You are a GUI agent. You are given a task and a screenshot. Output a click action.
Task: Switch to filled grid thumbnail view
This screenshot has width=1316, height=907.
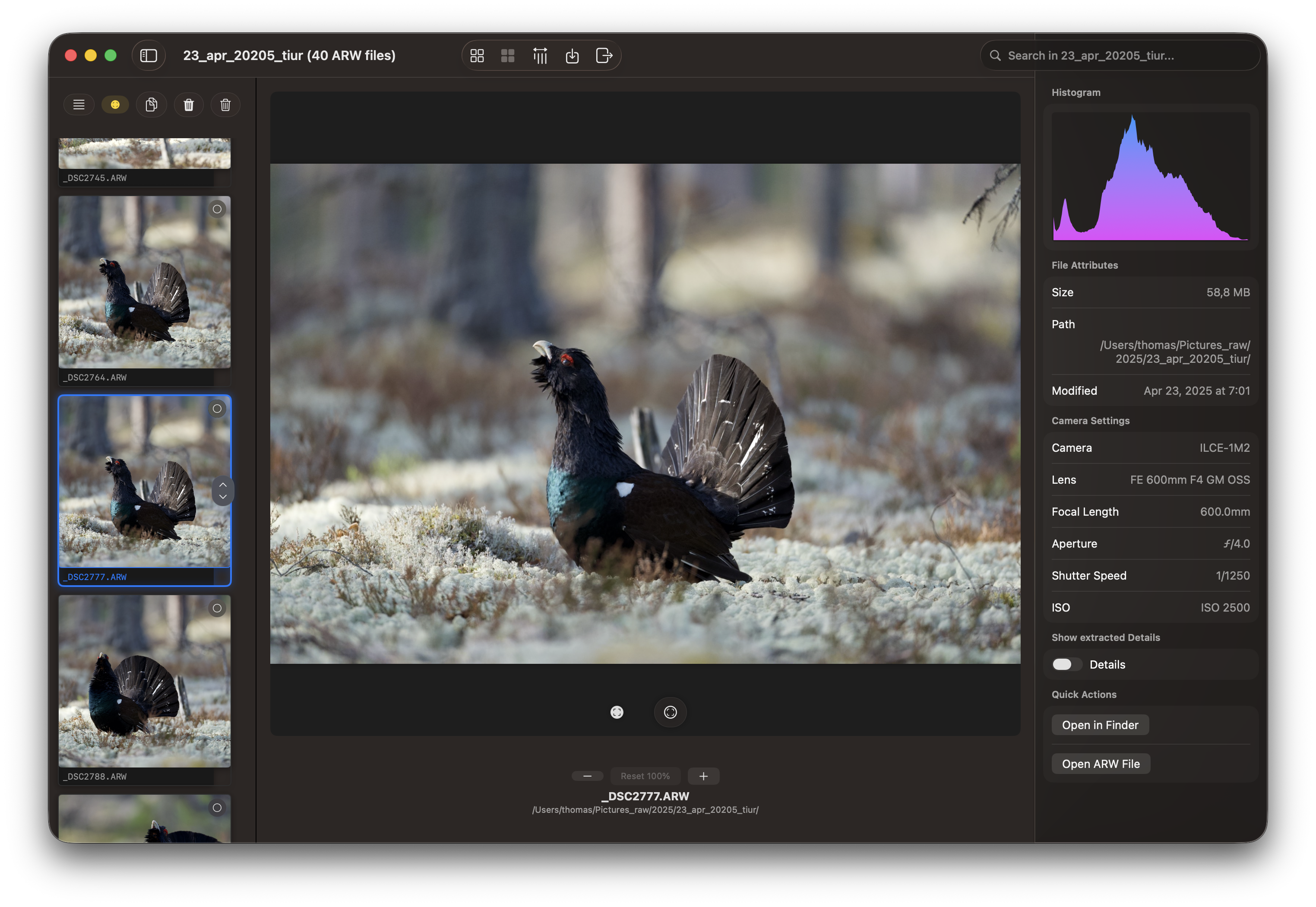point(508,56)
